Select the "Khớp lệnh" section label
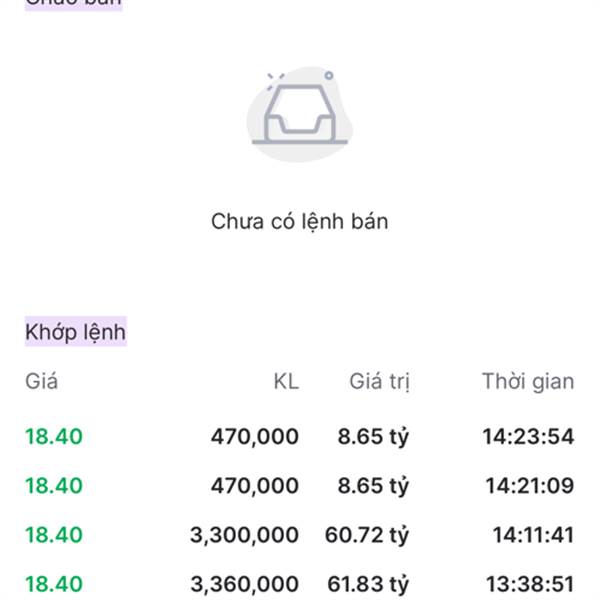The width and height of the screenshot is (600, 600). point(76,332)
